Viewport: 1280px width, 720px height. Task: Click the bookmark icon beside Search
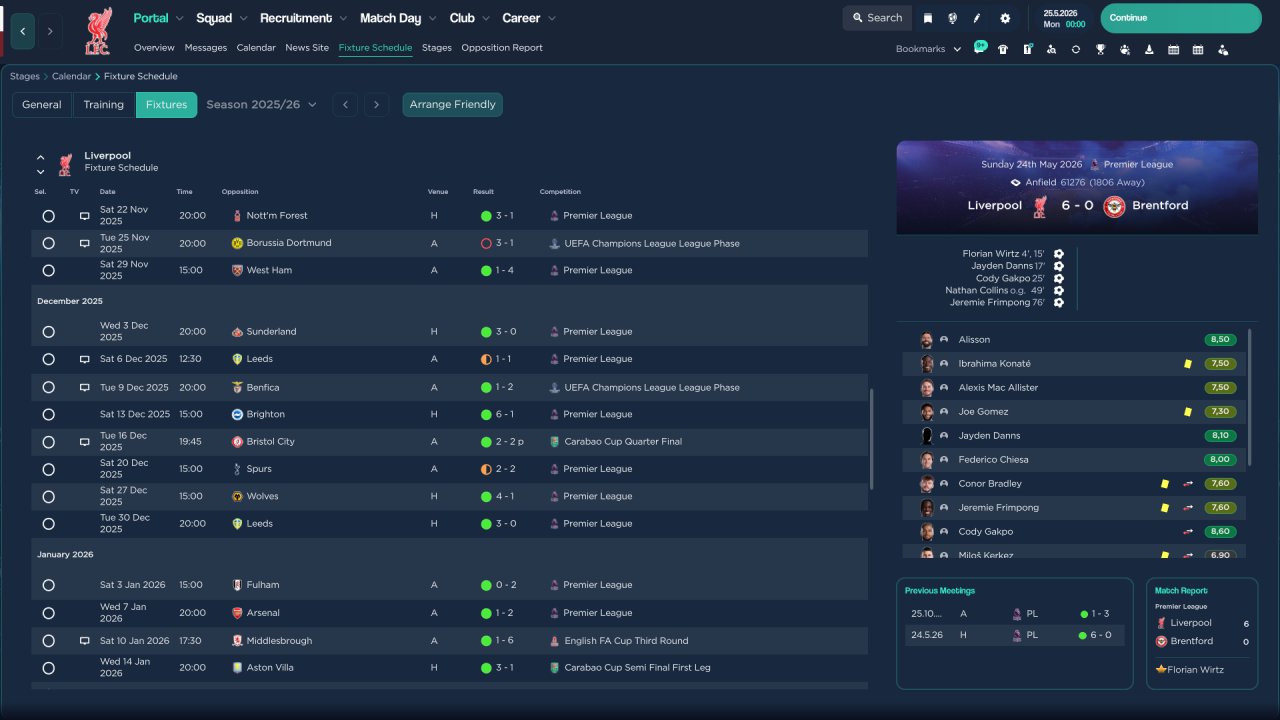928,18
